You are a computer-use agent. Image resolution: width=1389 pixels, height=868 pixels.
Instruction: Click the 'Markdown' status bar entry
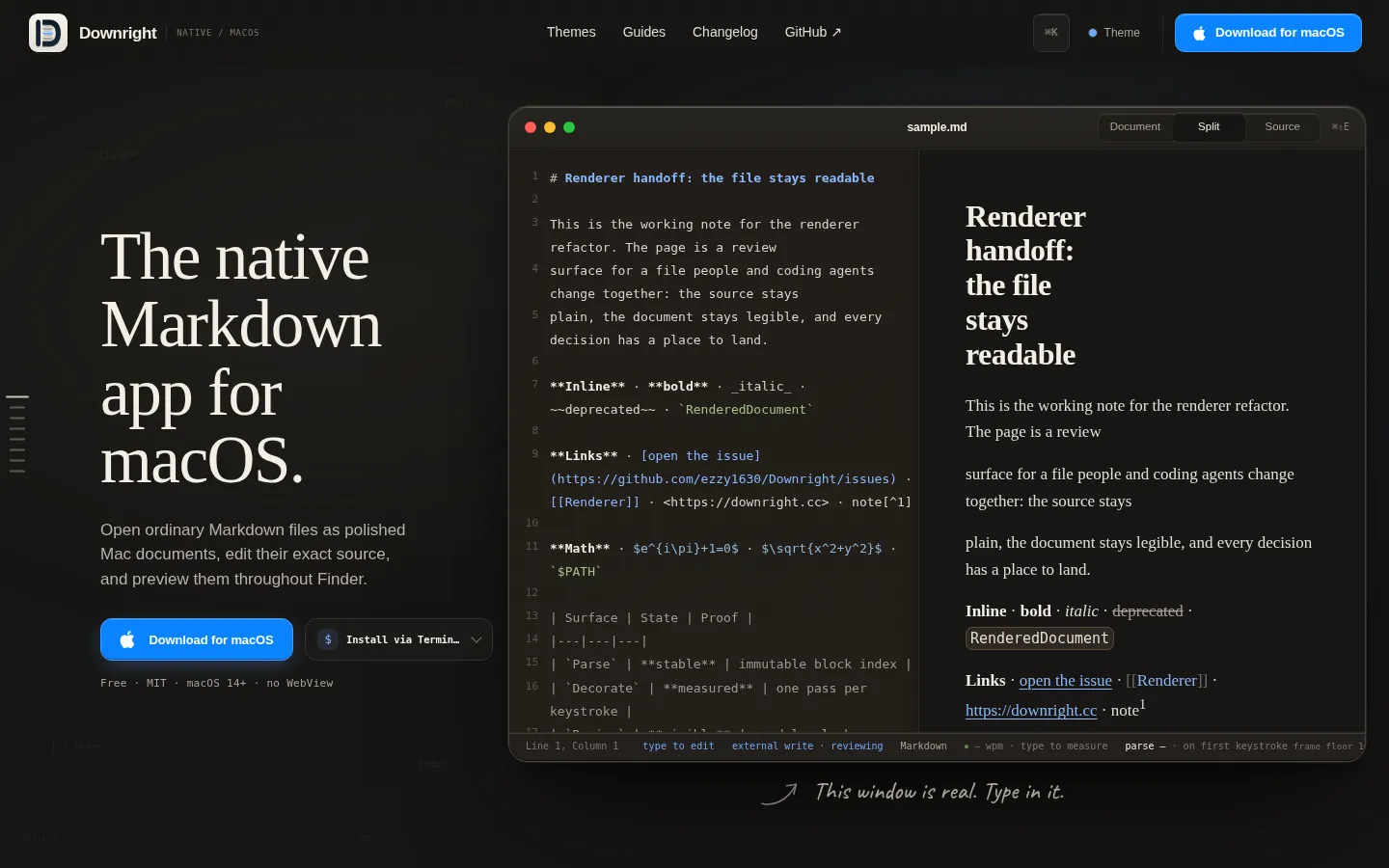[x=923, y=746]
